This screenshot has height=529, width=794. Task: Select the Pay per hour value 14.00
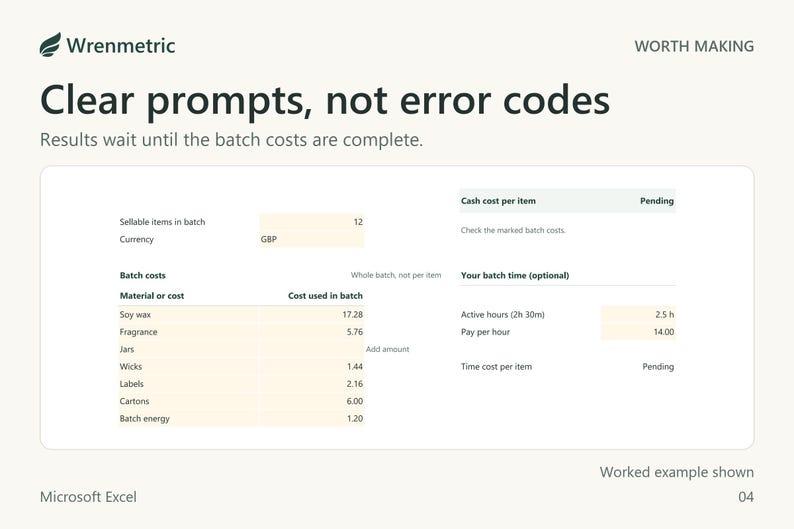638,332
